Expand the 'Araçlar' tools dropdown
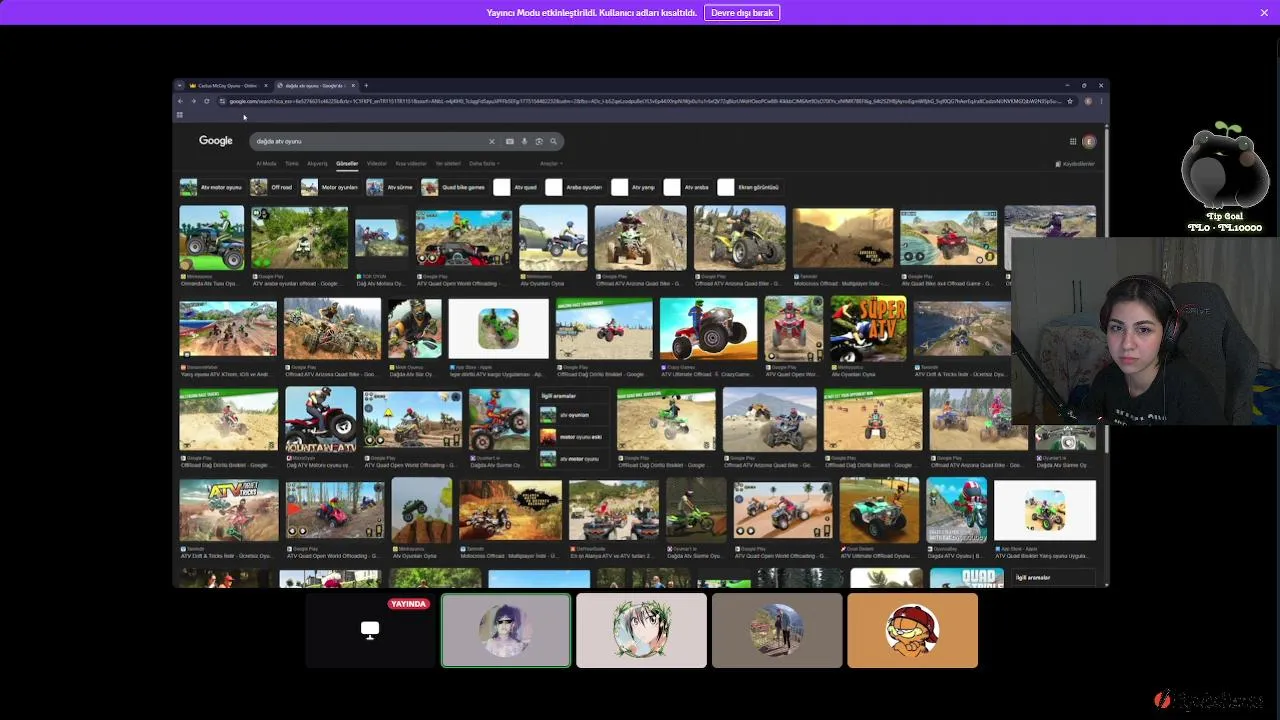 [551, 163]
